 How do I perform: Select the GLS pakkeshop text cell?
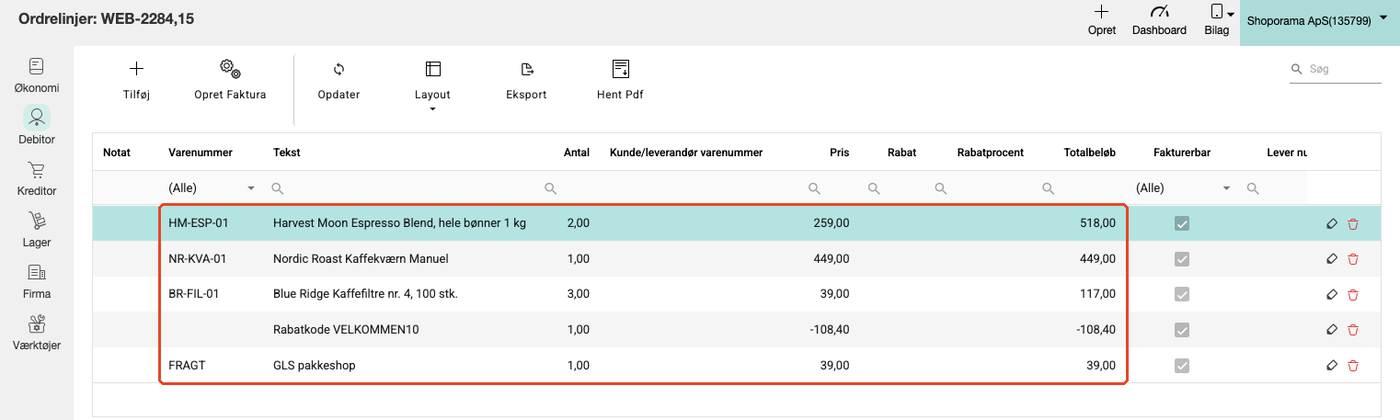[314, 365]
